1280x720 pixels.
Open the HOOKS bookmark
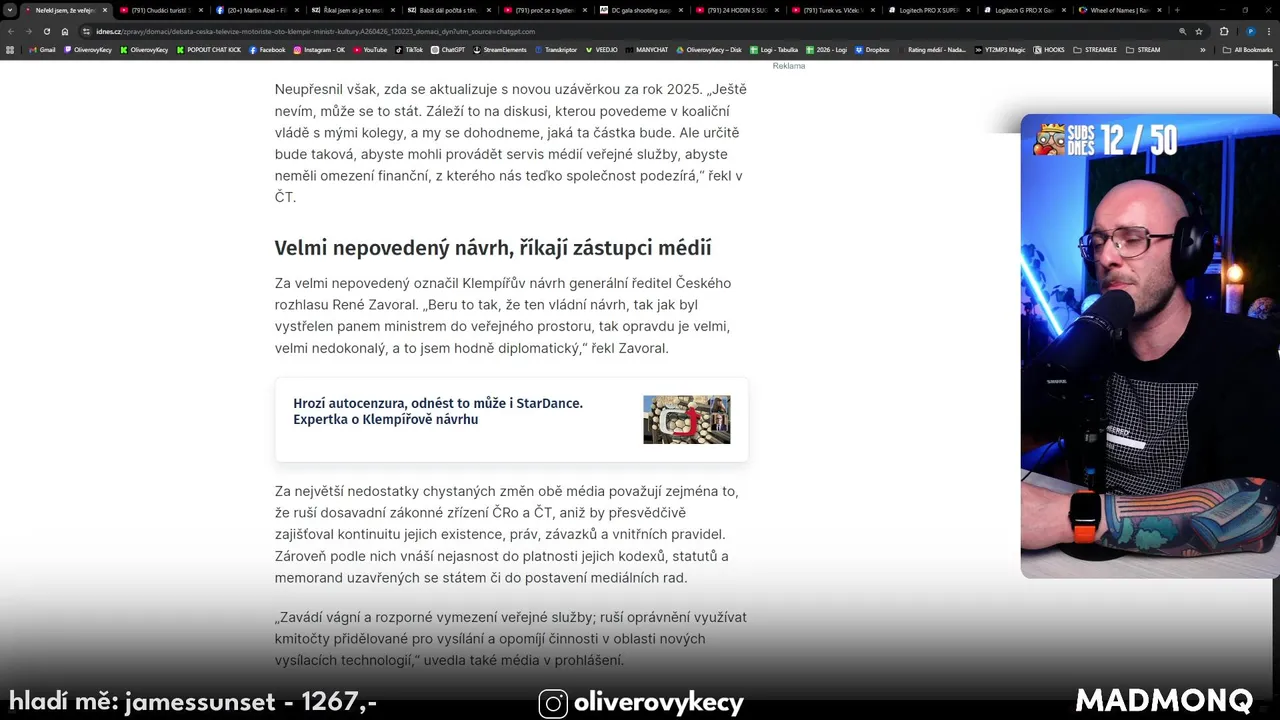1048,50
